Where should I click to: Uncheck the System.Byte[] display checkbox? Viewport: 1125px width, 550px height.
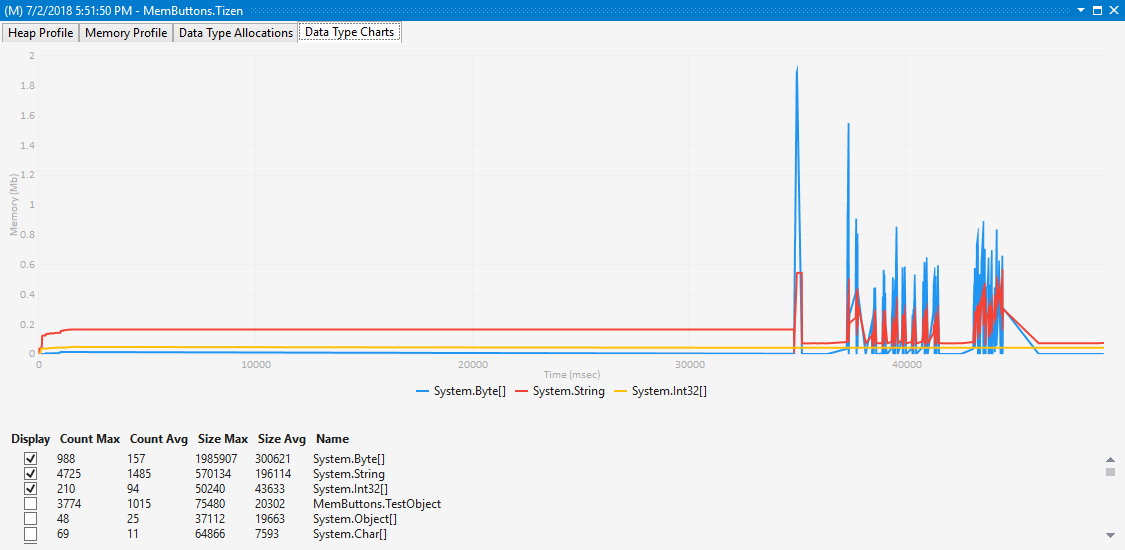click(x=30, y=459)
